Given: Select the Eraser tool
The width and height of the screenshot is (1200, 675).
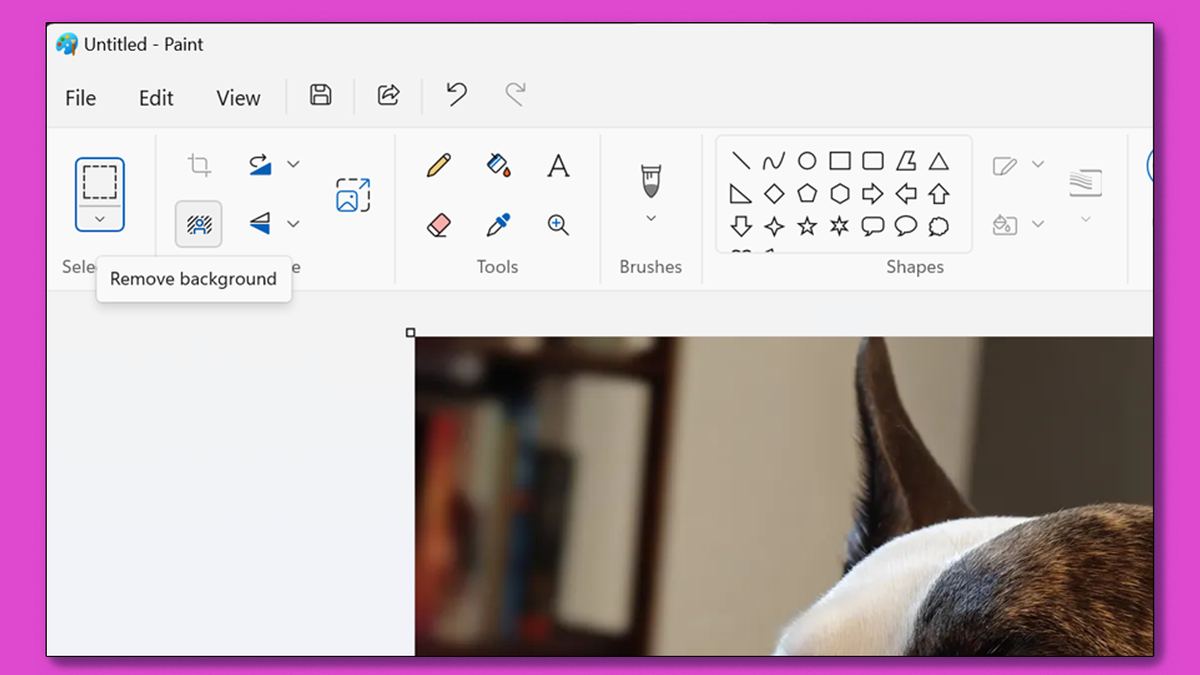Looking at the screenshot, I should click(437, 224).
